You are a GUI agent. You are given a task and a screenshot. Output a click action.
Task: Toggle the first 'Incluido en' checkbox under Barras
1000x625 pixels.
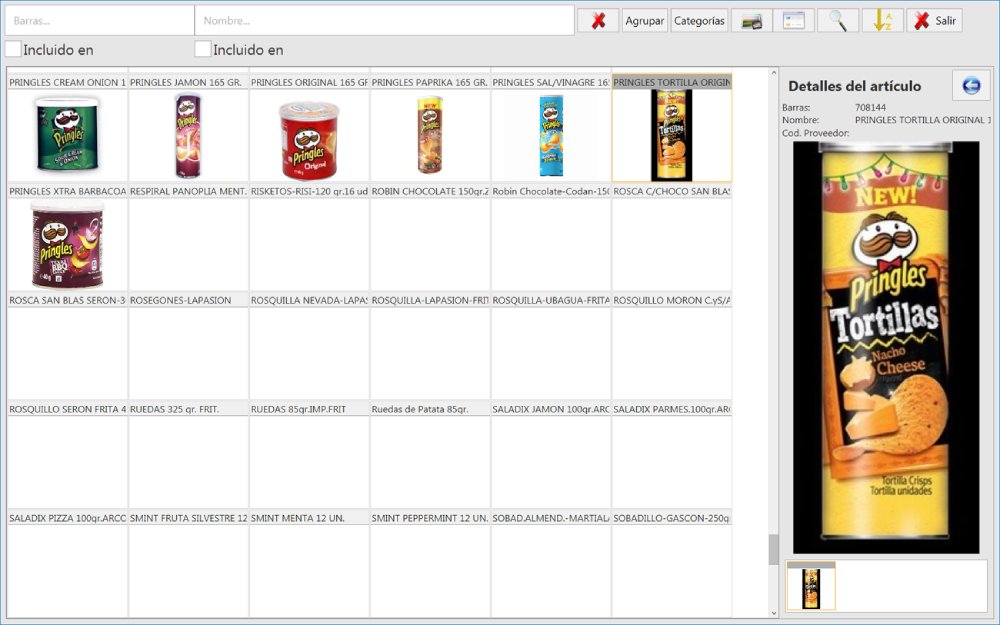[13, 49]
